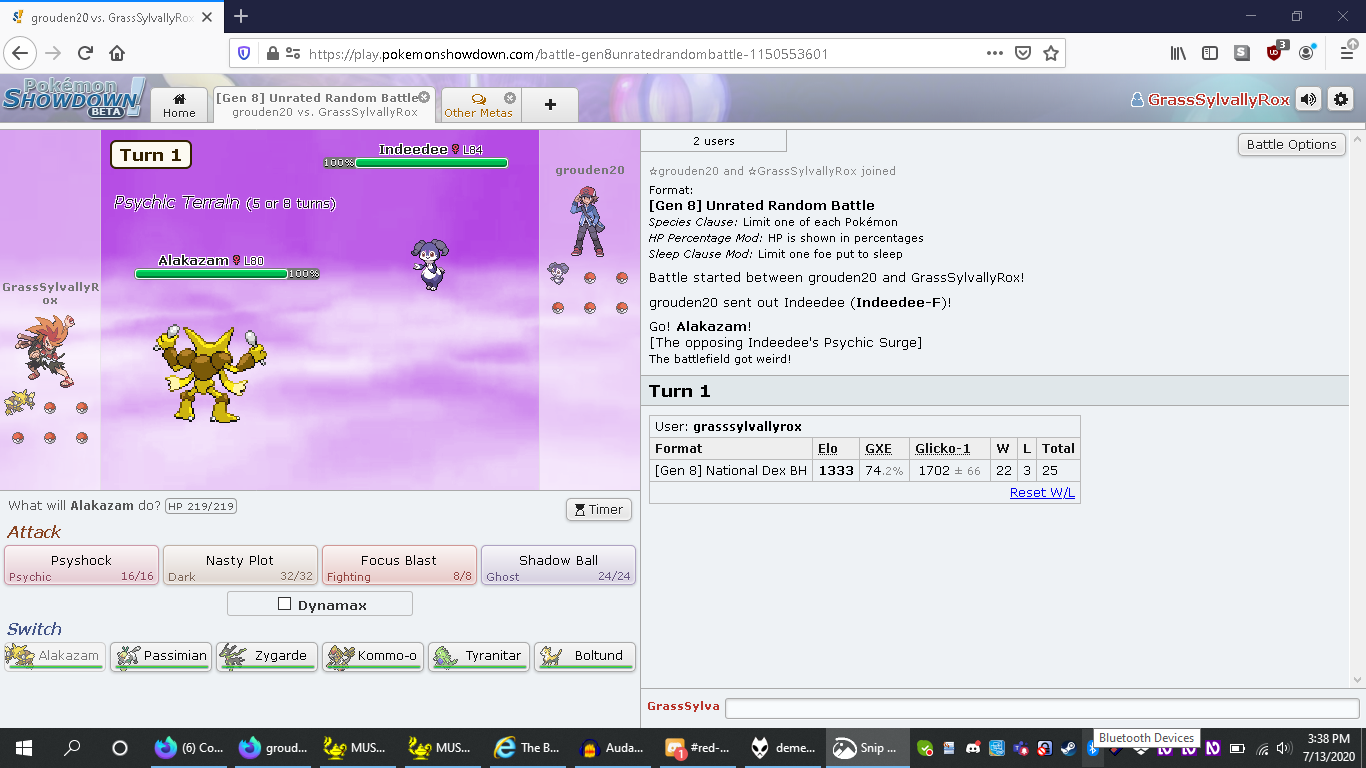Click the opposing Indeedee sprite
1366x768 pixels.
(430, 265)
